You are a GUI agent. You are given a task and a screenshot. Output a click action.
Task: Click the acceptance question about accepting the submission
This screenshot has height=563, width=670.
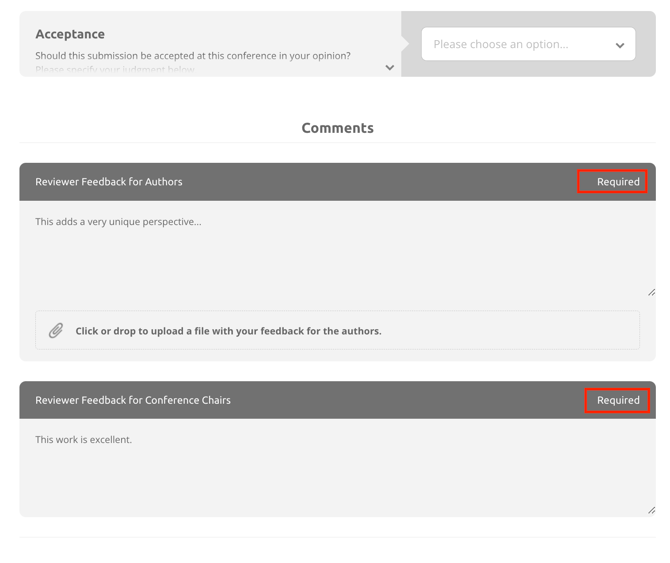click(193, 56)
